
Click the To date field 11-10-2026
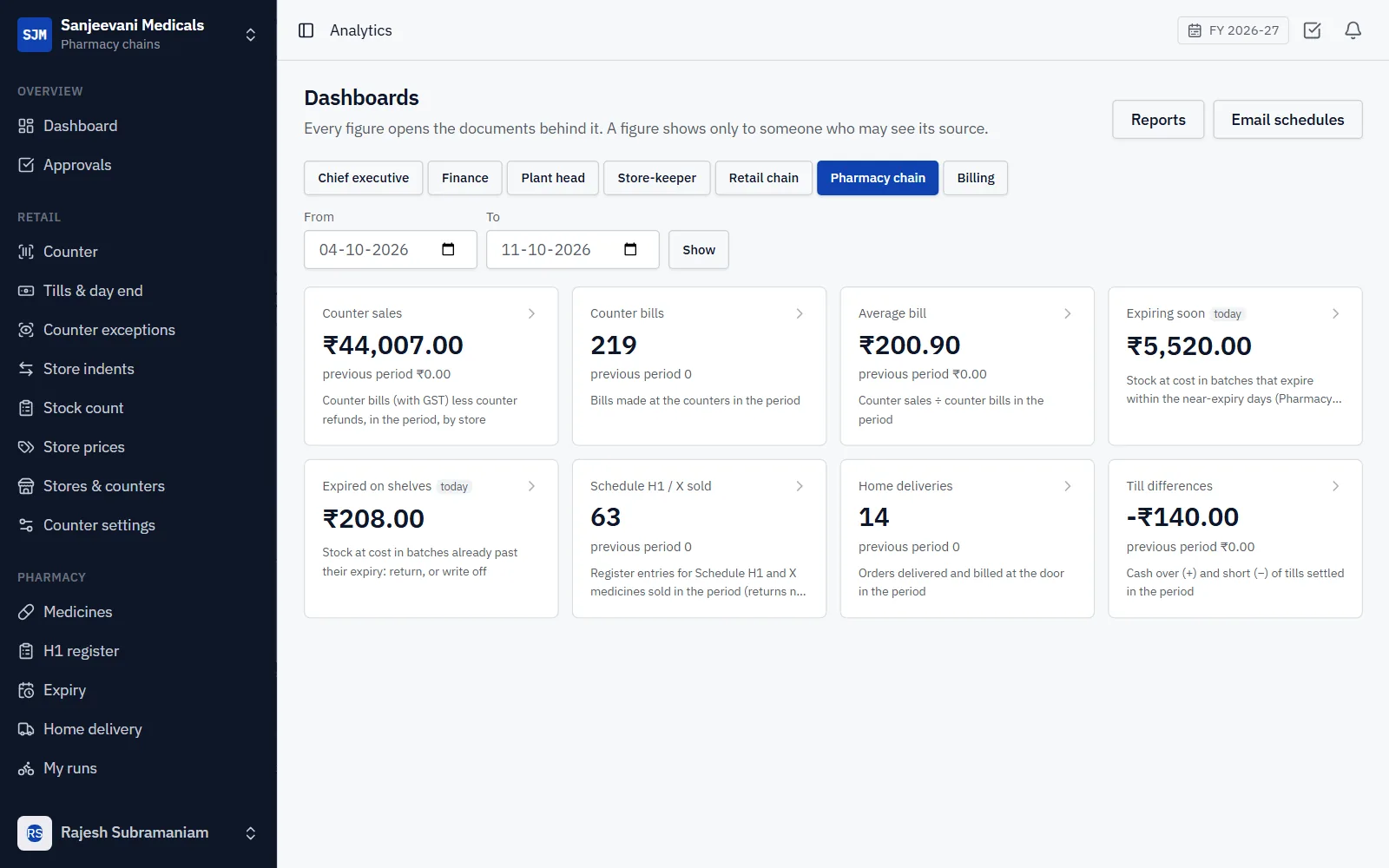[x=573, y=250]
